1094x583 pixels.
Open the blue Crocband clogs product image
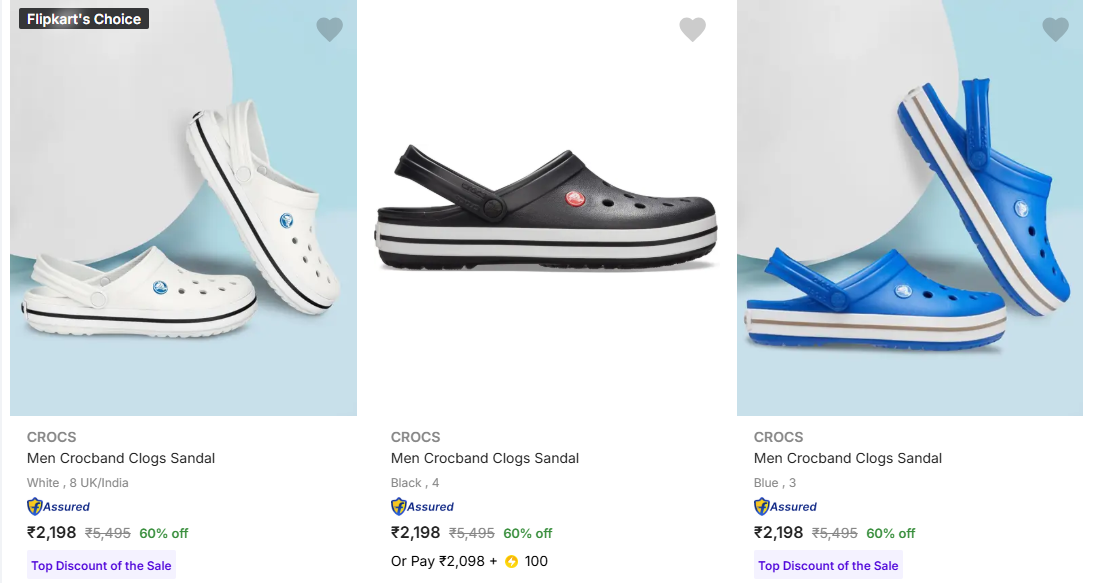(x=909, y=220)
